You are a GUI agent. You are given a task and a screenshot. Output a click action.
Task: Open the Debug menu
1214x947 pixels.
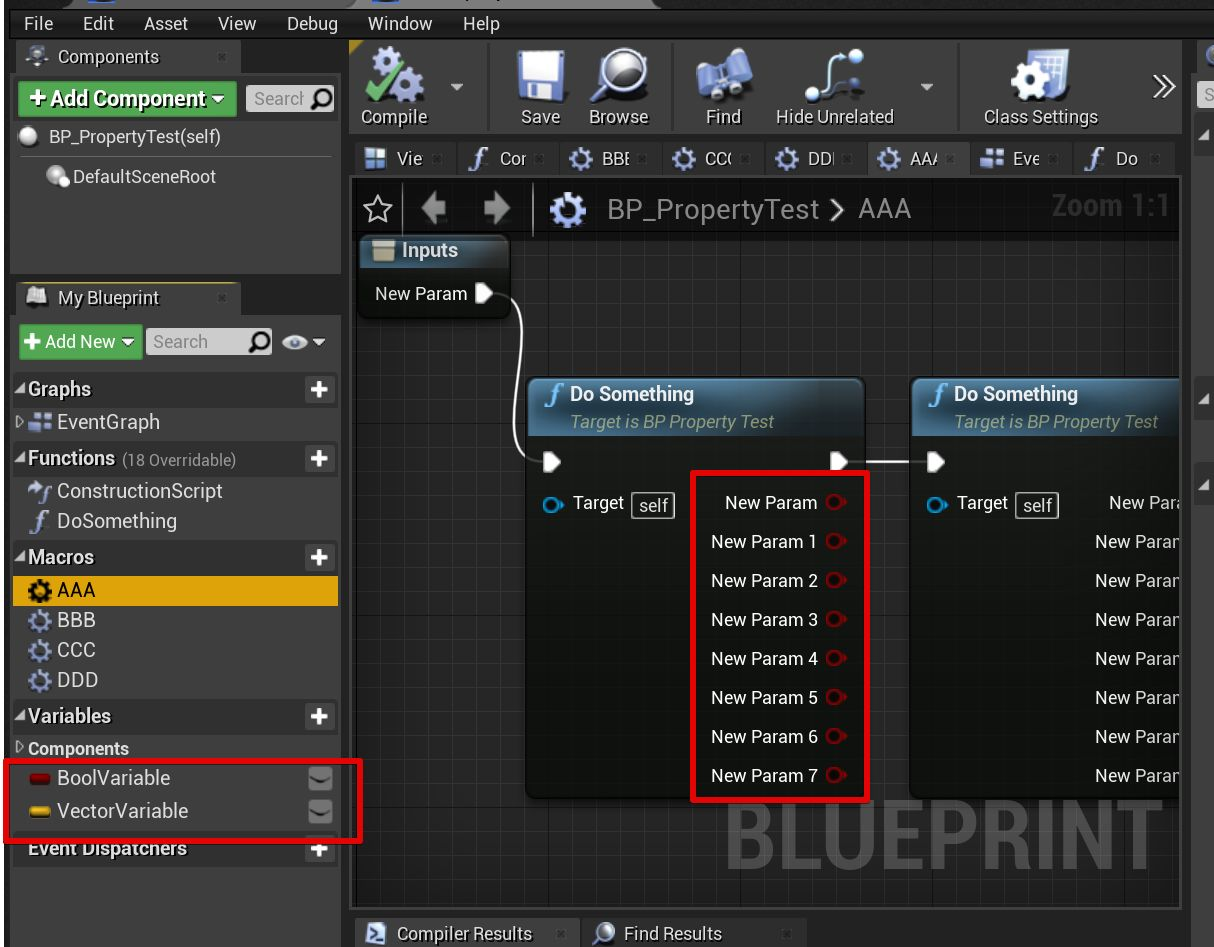click(311, 23)
